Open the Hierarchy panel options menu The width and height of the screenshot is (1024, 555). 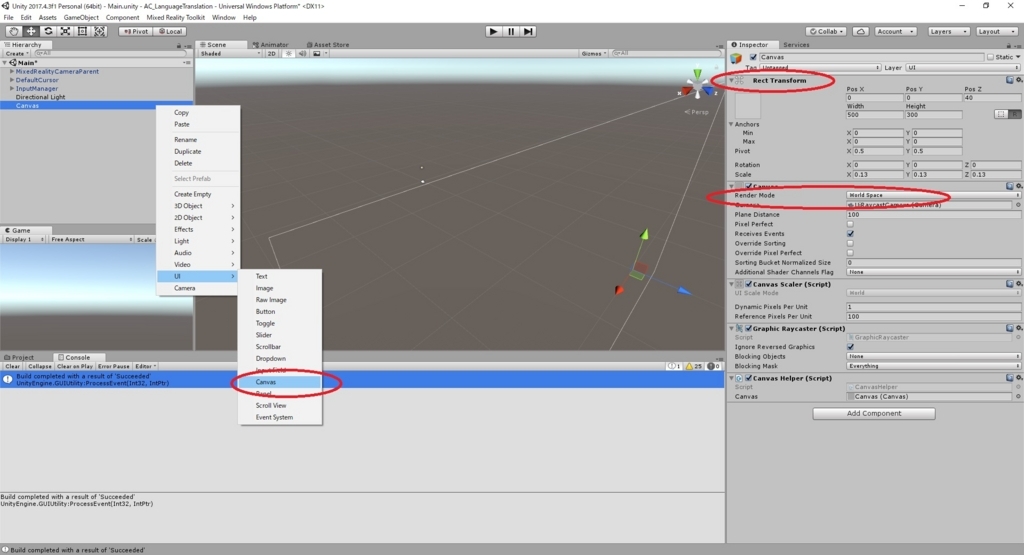(187, 45)
